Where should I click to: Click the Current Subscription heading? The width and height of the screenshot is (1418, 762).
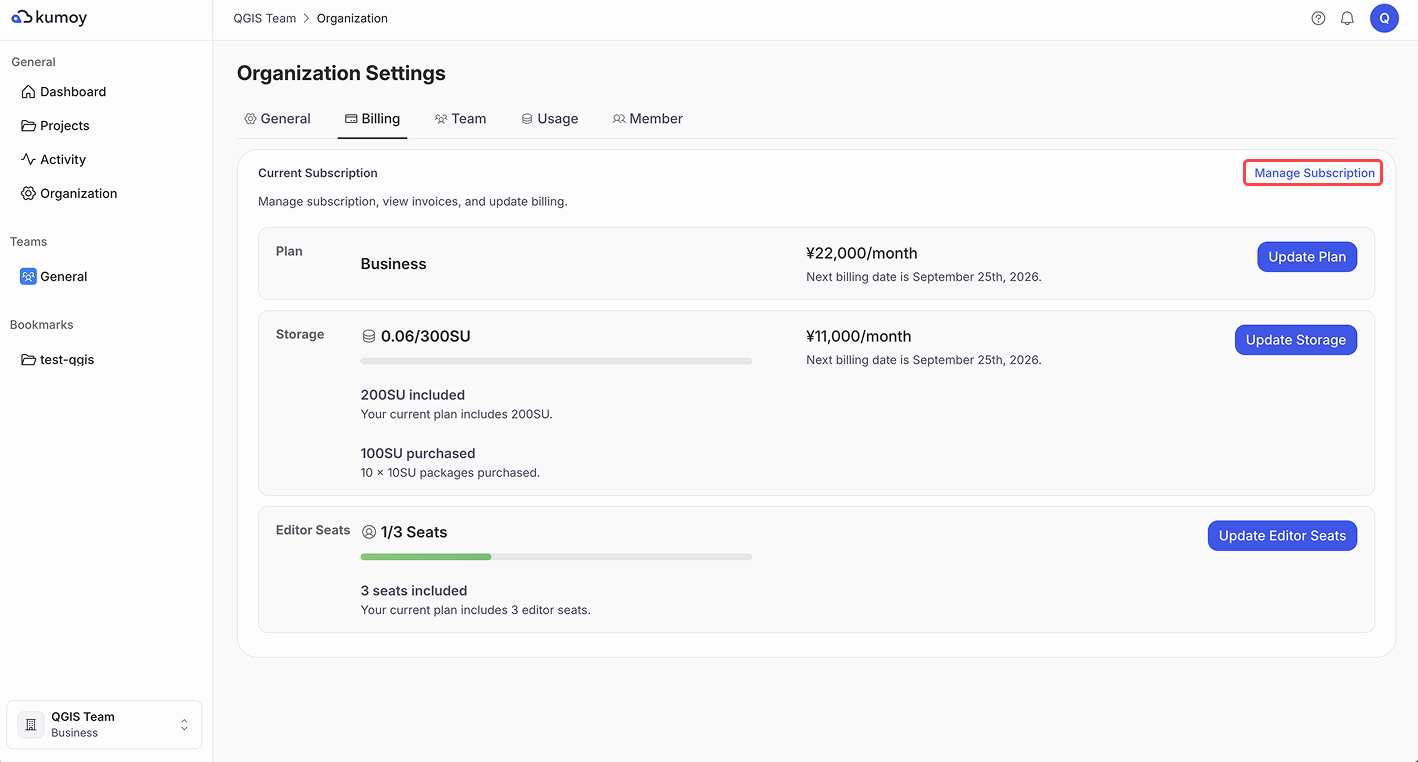click(x=318, y=173)
